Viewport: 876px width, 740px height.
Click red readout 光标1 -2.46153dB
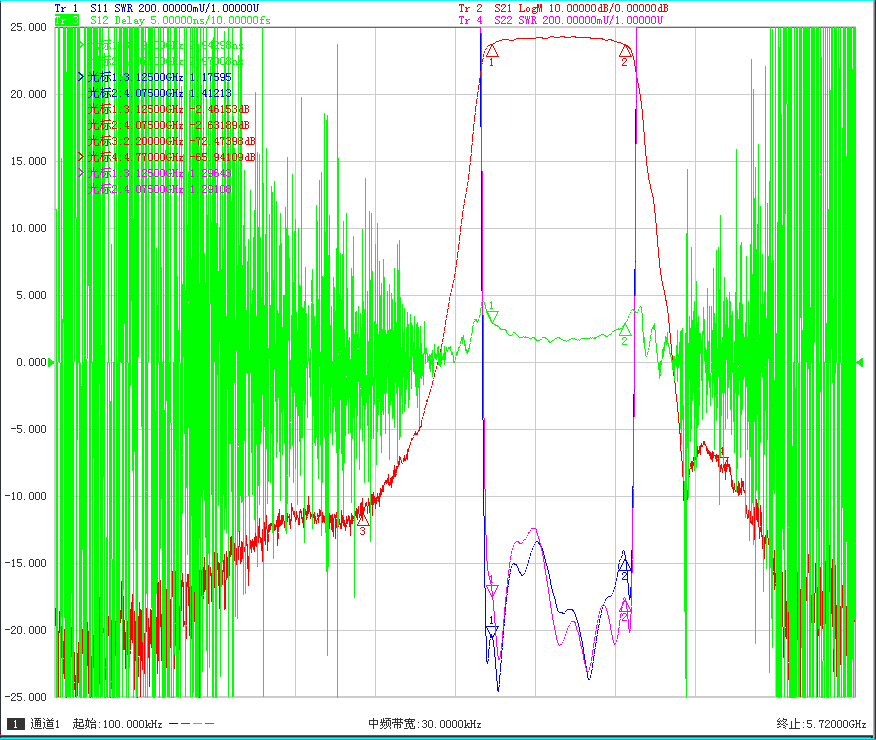pyautogui.click(x=168, y=109)
